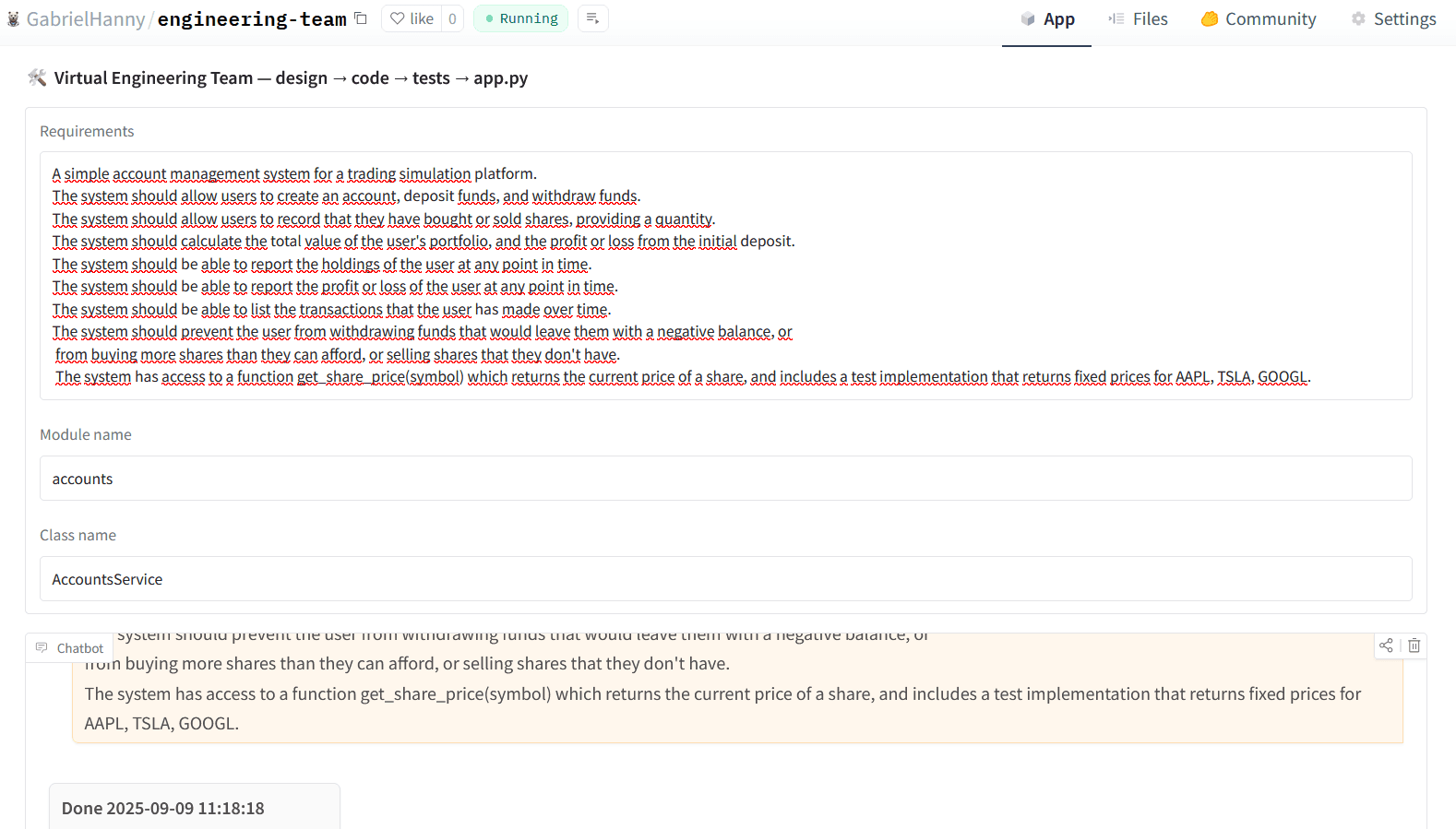Focus the Requirements text area
Image resolution: width=1456 pixels, height=829 pixels.
(725, 275)
